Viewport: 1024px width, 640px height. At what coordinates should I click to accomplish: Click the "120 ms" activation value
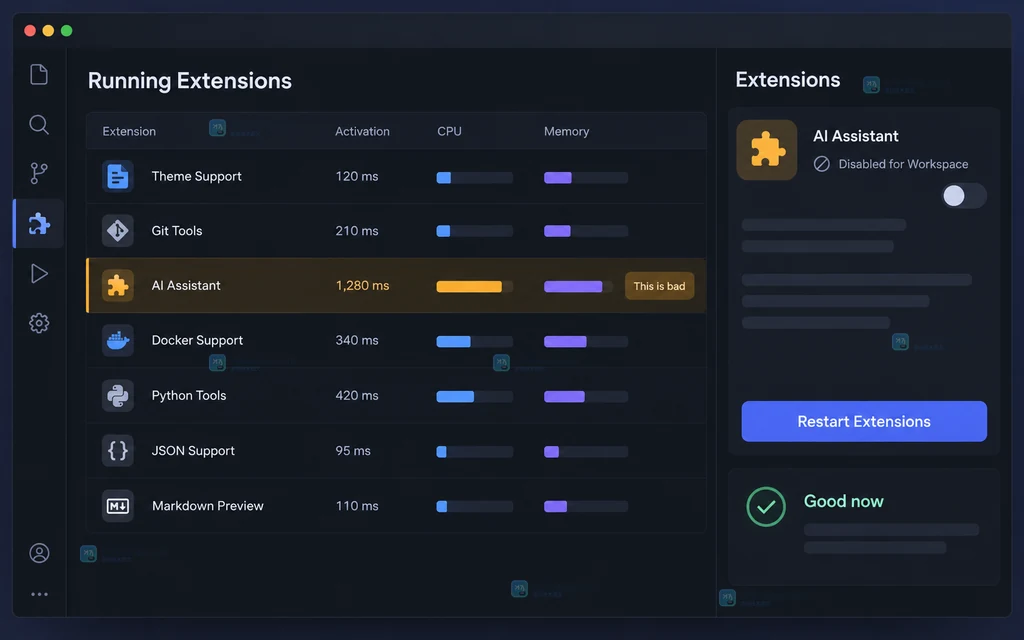tap(357, 176)
